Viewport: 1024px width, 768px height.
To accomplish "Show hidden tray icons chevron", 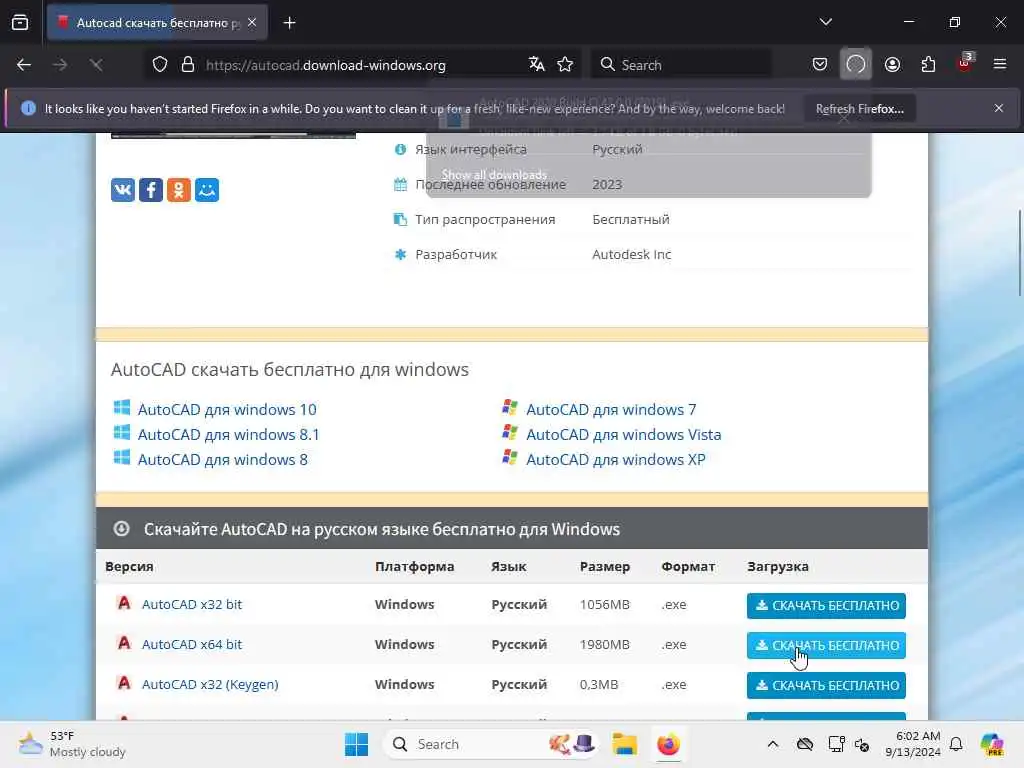I will (x=773, y=744).
